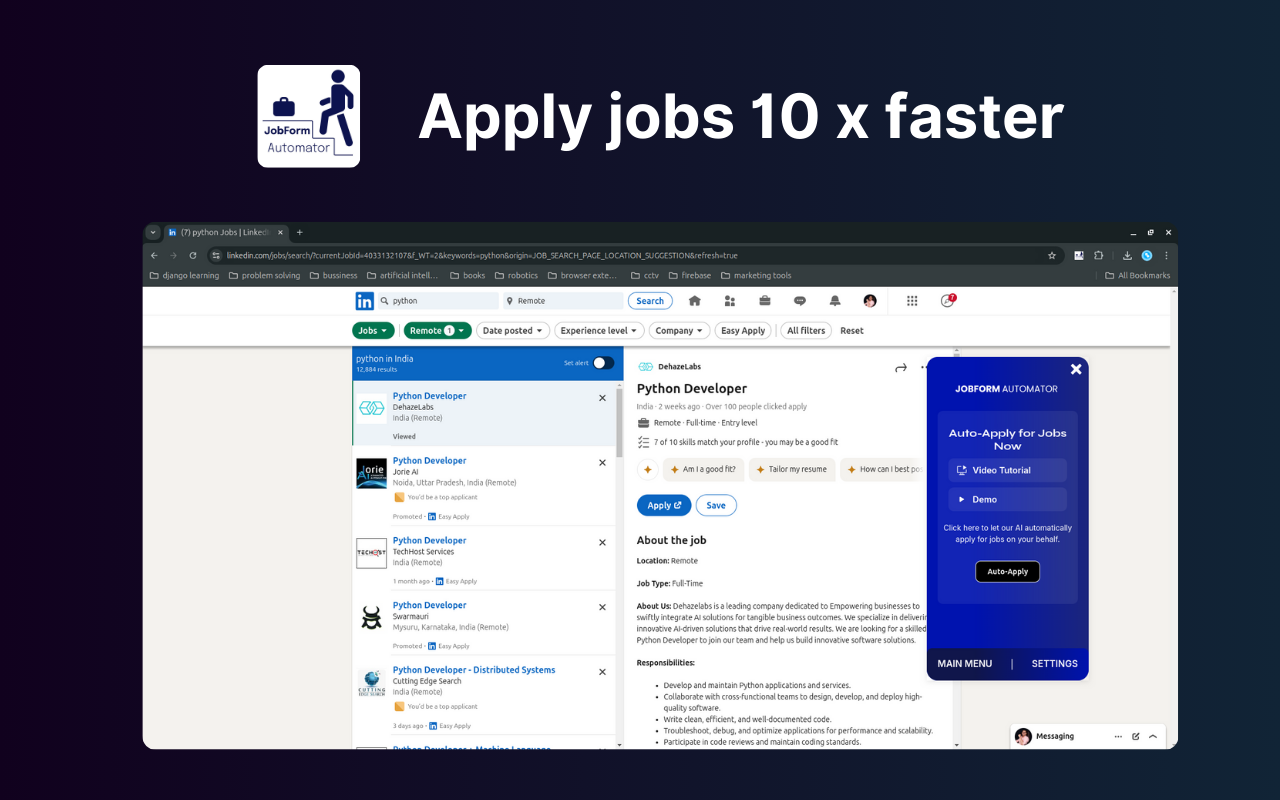1280x800 pixels.
Task: Reload the page
Action: tap(193, 256)
